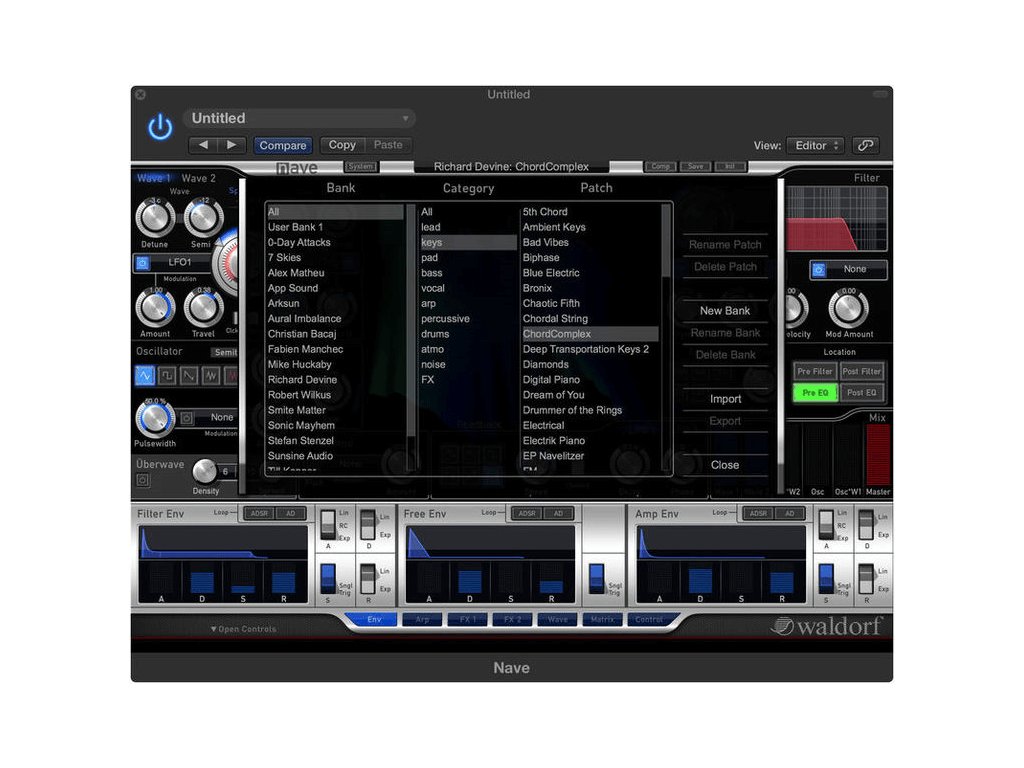Click Filter Env Decay slider

tap(202, 579)
